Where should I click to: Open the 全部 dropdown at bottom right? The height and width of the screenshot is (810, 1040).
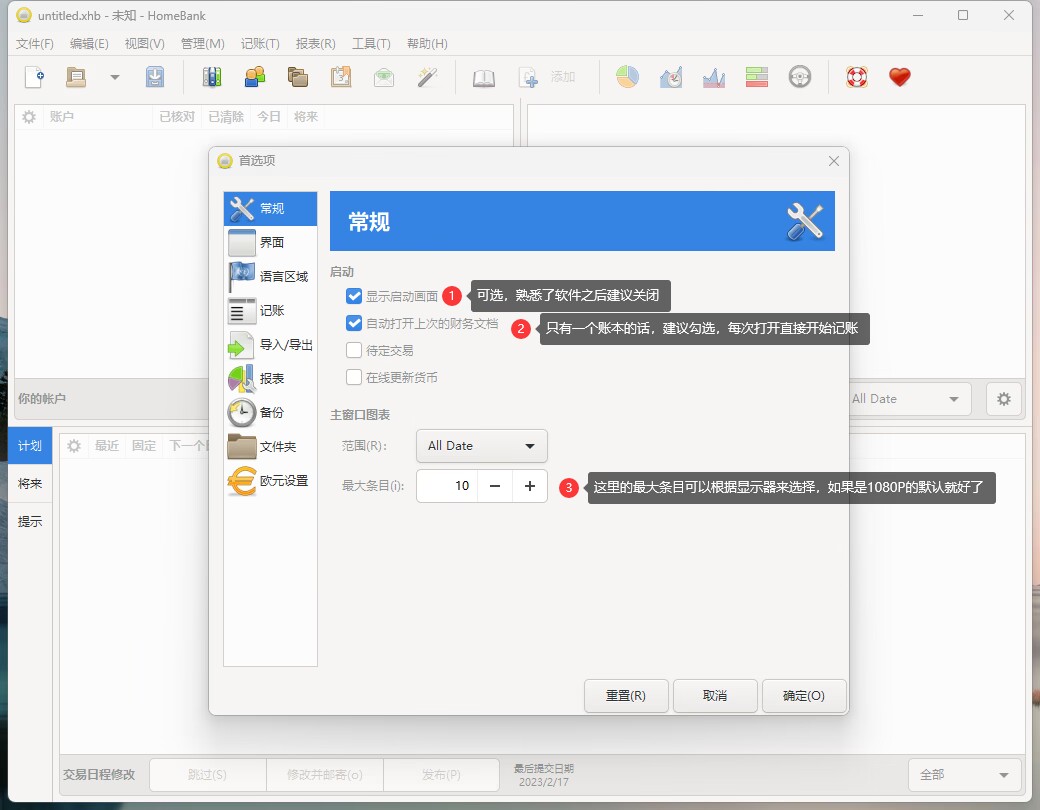coord(964,775)
